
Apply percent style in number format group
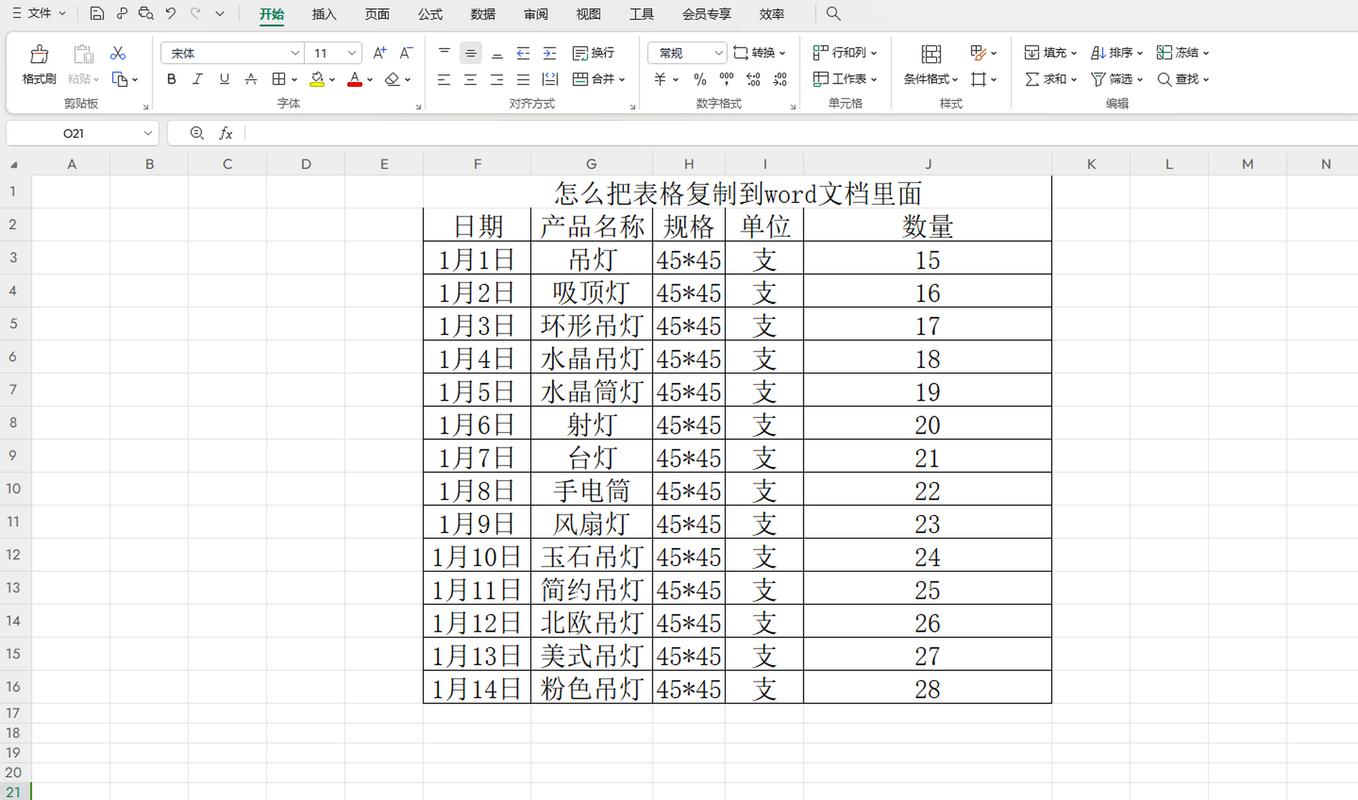[x=699, y=79]
